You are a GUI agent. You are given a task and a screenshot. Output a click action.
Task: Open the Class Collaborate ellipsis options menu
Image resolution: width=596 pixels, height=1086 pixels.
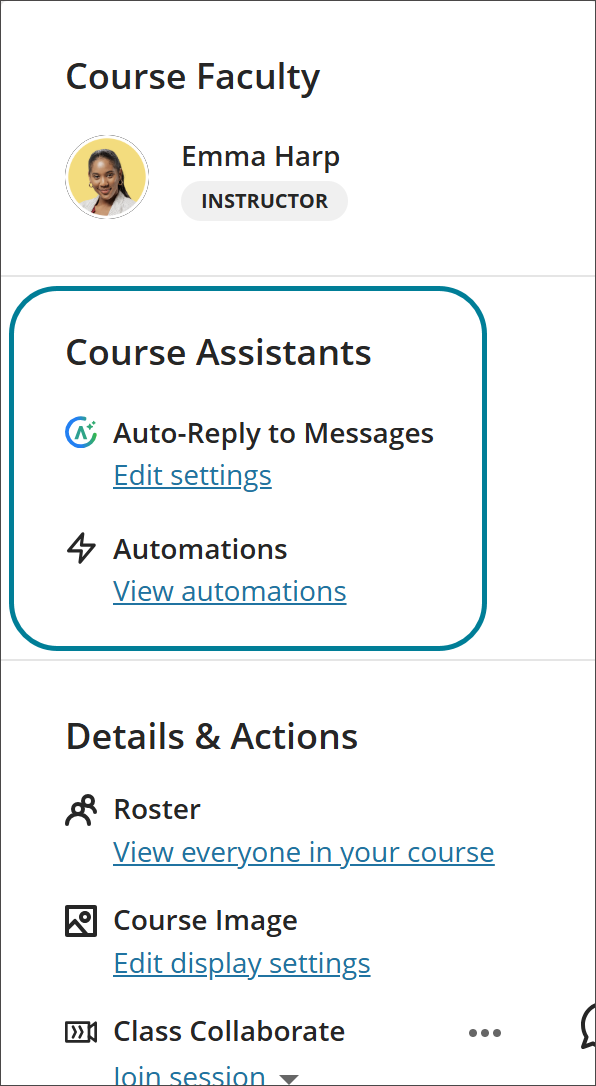485,1032
